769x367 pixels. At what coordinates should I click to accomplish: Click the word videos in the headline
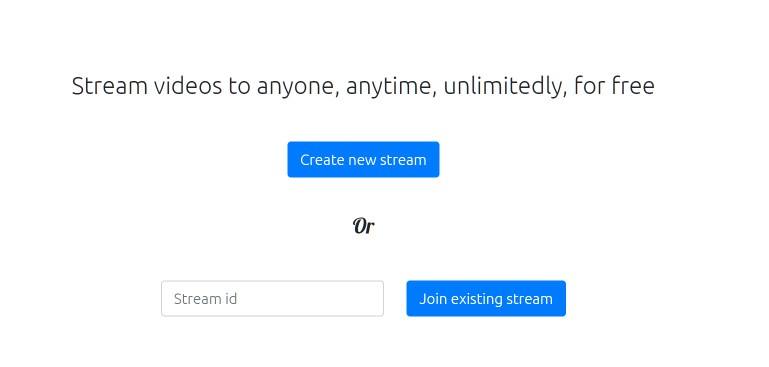pyautogui.click(x=188, y=86)
